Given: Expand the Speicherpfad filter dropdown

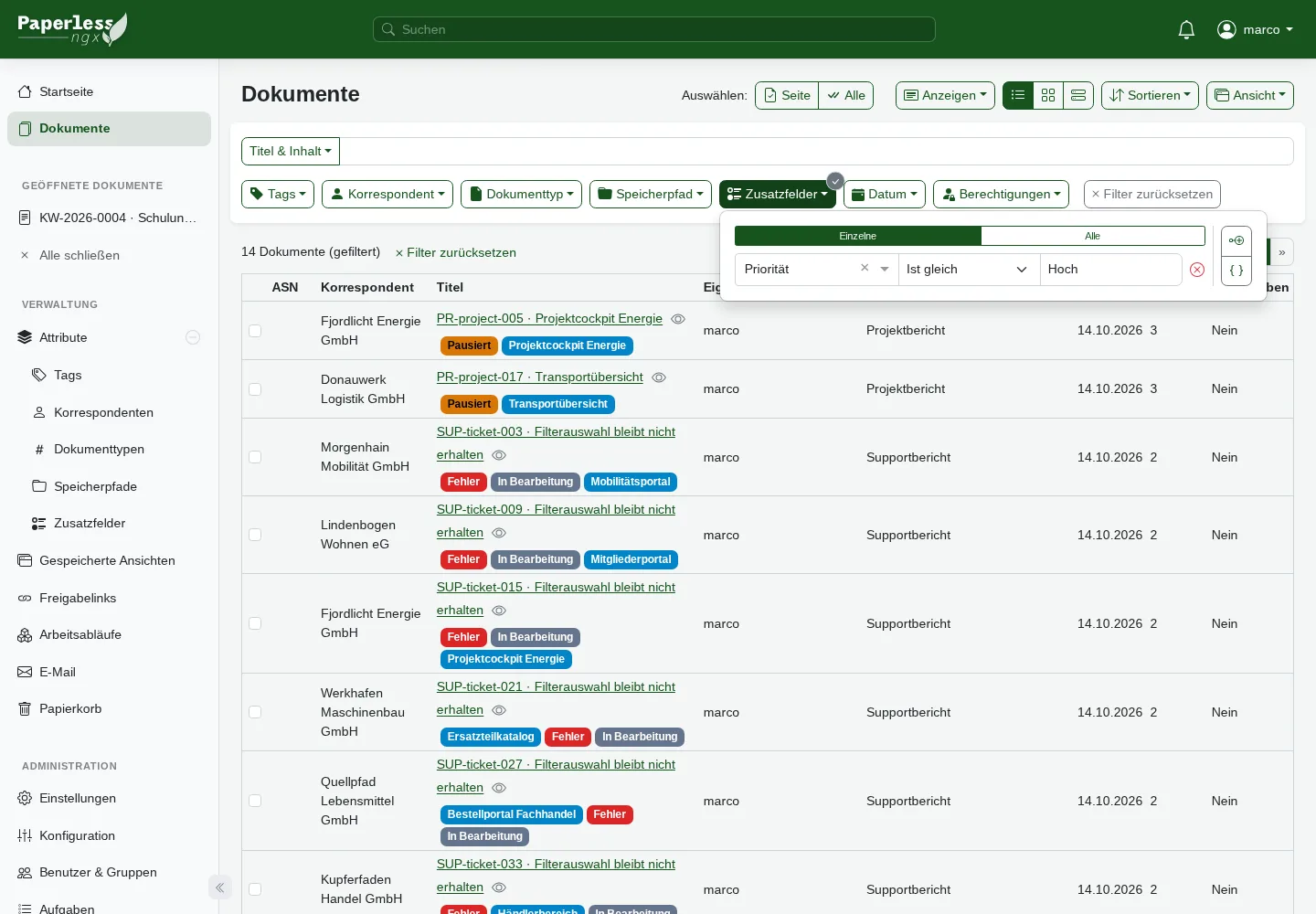Looking at the screenshot, I should [651, 194].
